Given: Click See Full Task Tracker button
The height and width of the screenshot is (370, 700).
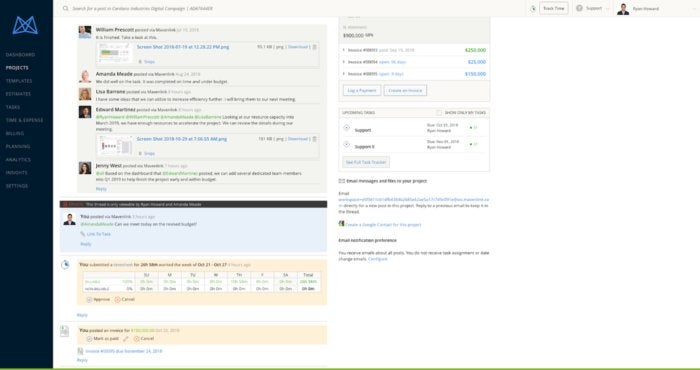Looking at the screenshot, I should pyautogui.click(x=366, y=162).
